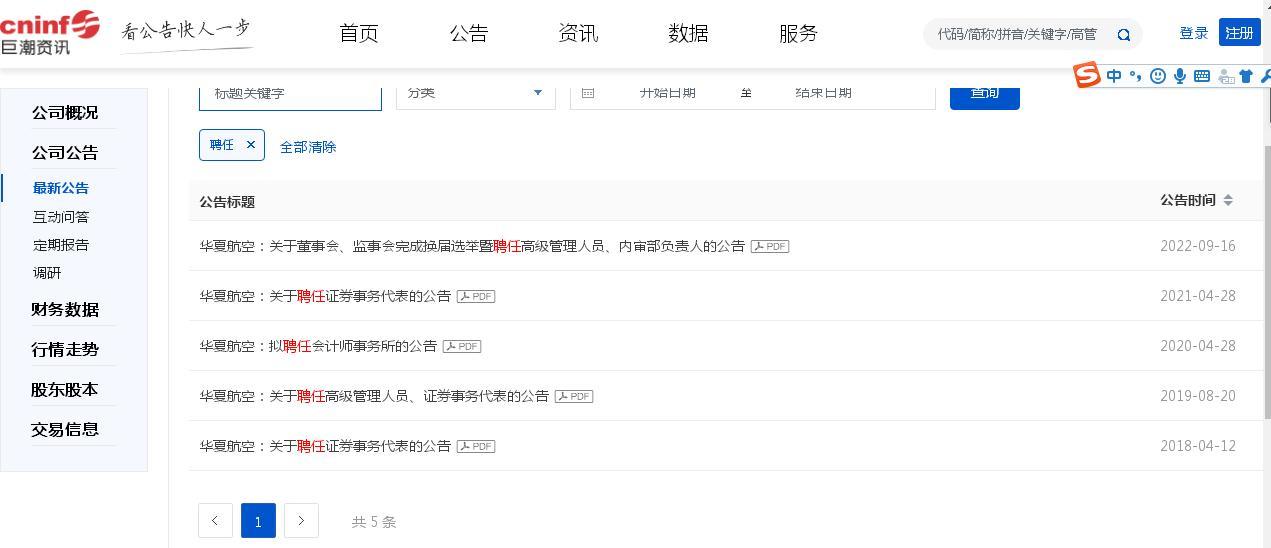Select 调研 sidebar item
This screenshot has height=548, width=1271.
[47, 273]
